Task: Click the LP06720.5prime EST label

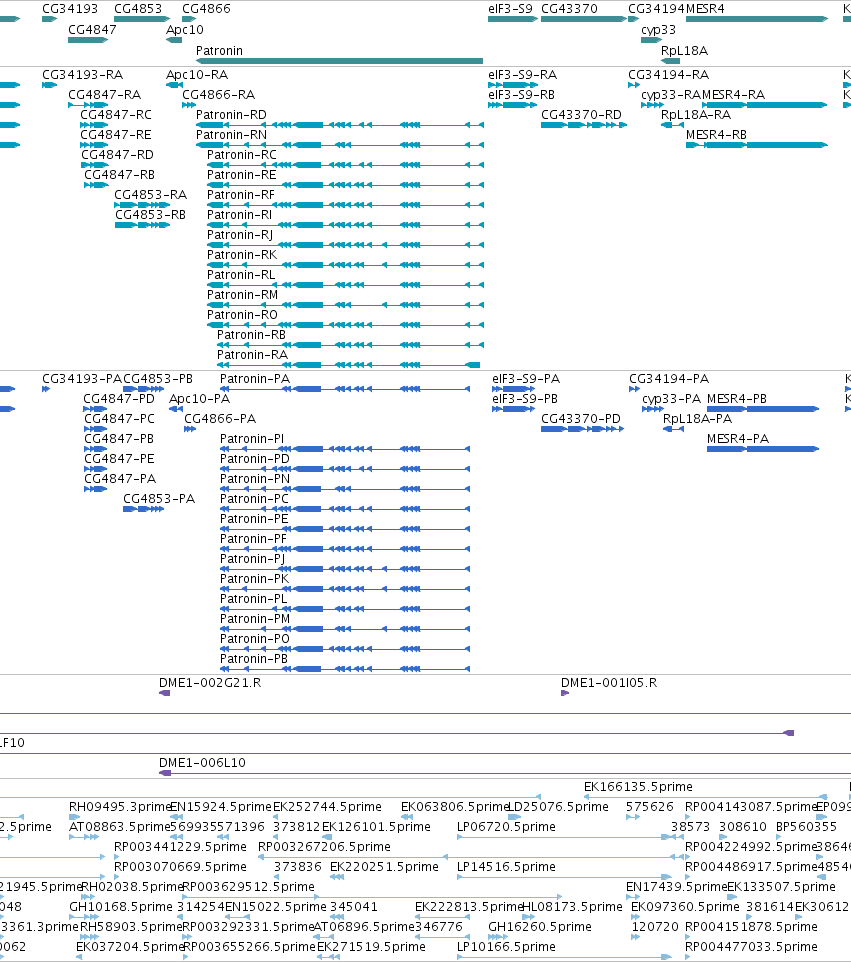Action: 506,826
